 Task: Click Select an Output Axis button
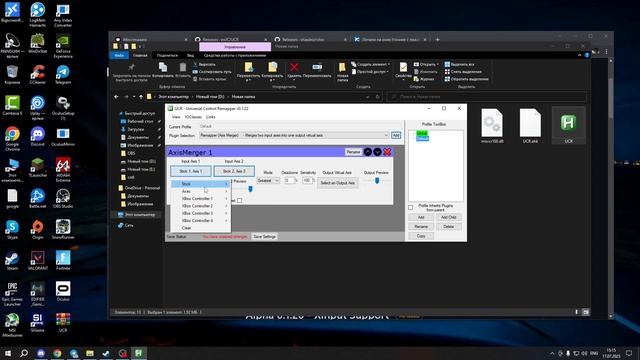[x=338, y=183]
